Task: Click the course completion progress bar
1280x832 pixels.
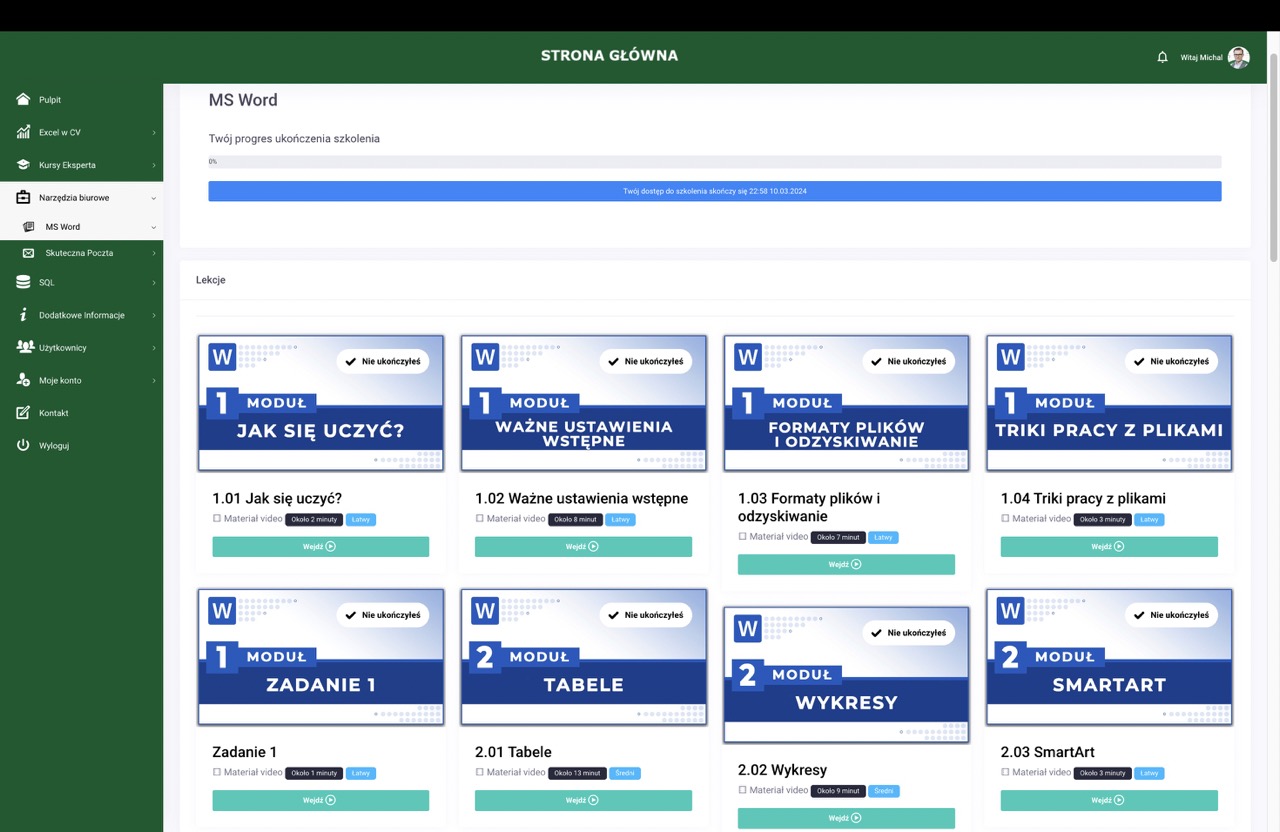Action: pyautogui.click(x=714, y=162)
